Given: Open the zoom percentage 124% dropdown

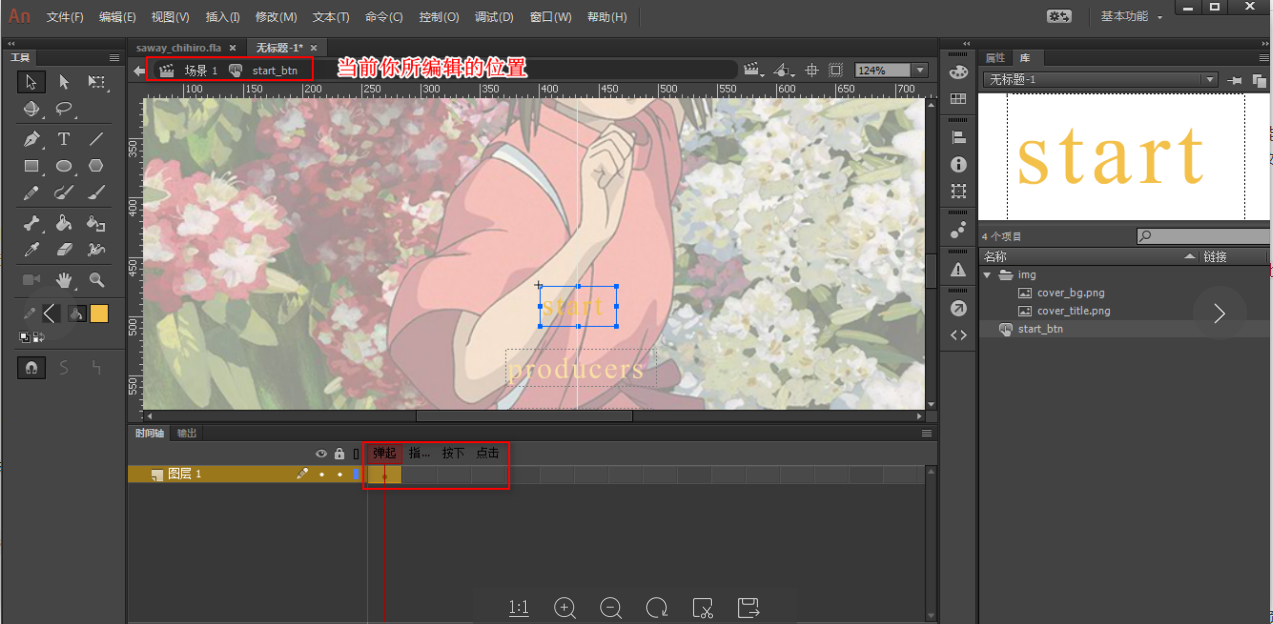Looking at the screenshot, I should (920, 70).
